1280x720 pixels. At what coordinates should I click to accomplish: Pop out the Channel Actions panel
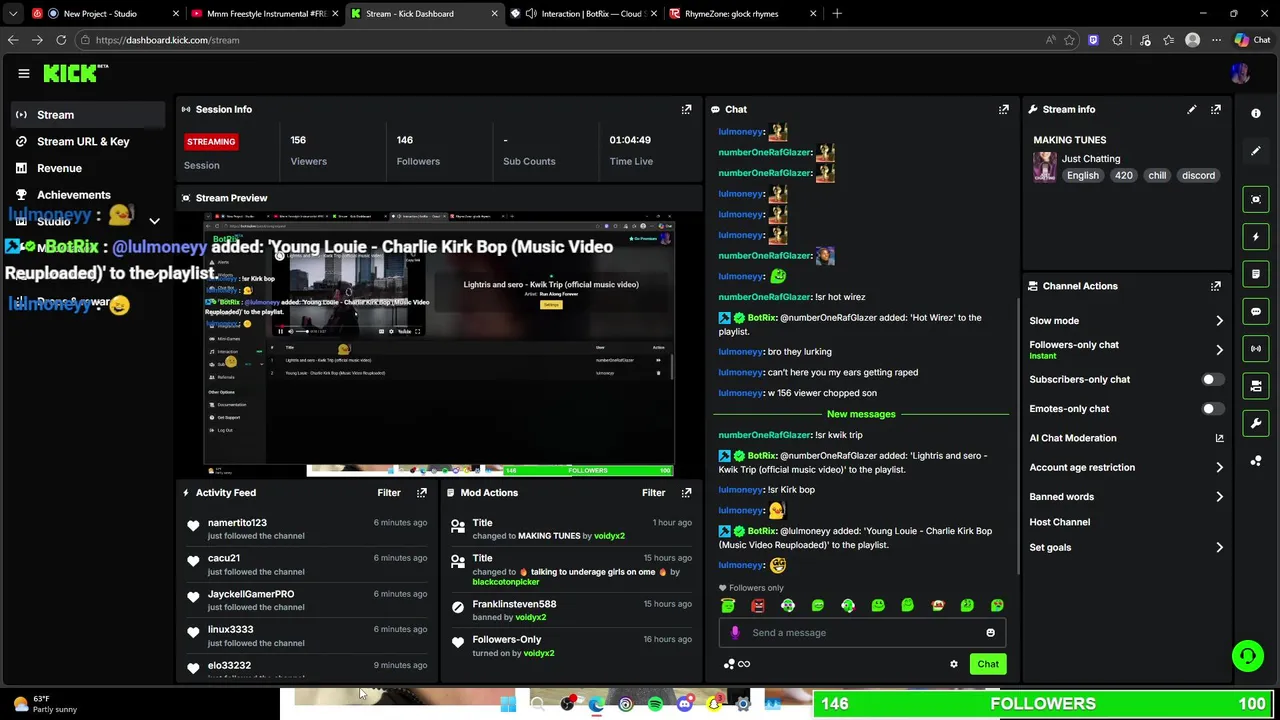(x=1216, y=286)
